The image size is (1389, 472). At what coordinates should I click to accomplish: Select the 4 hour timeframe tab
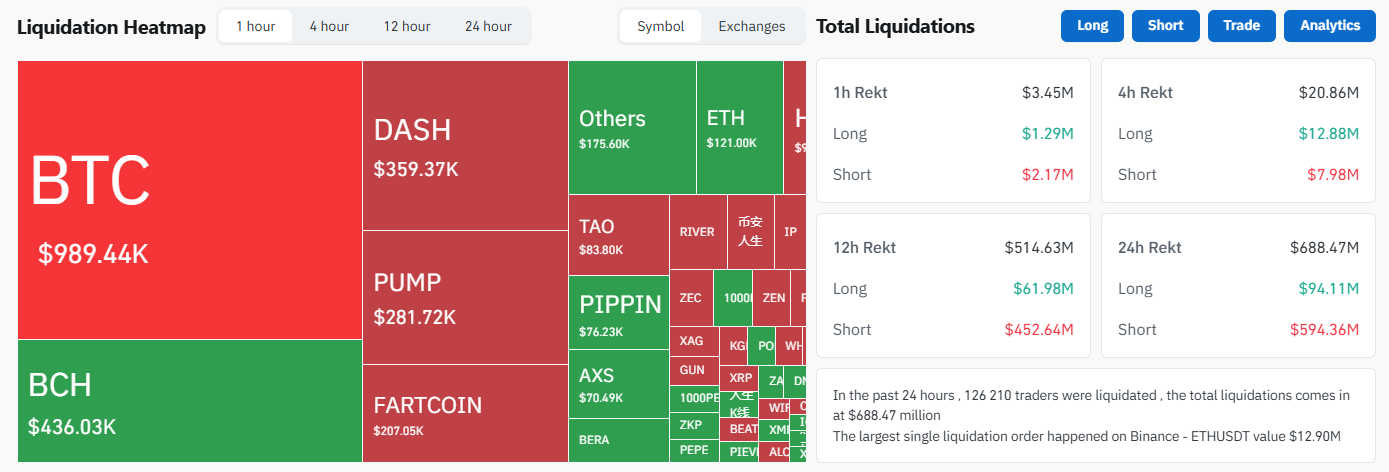pos(328,26)
